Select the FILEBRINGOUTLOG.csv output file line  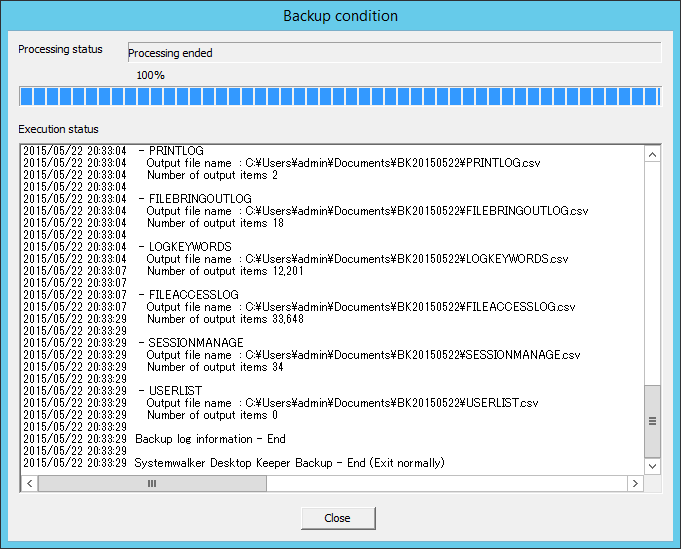coord(367,211)
